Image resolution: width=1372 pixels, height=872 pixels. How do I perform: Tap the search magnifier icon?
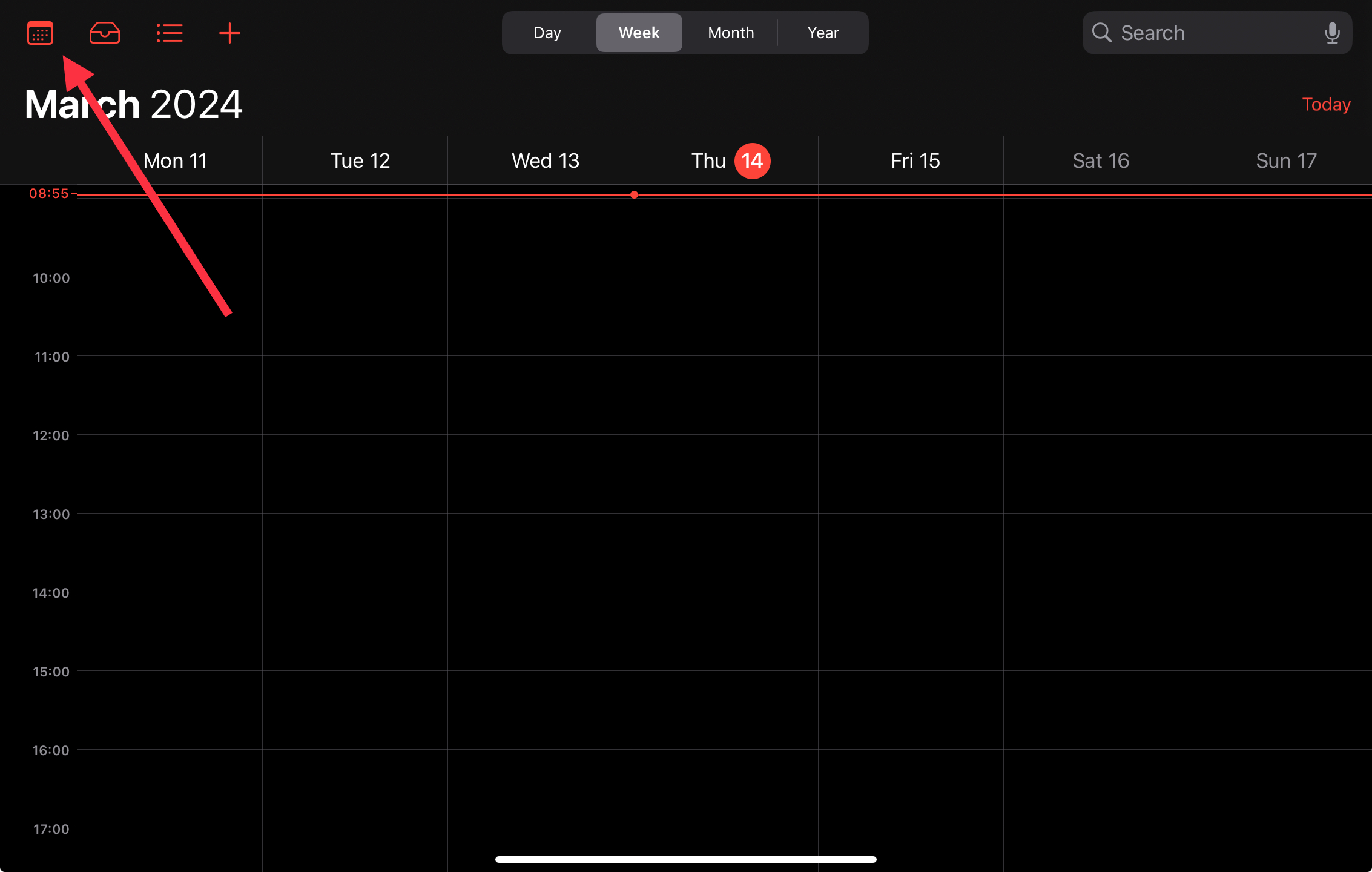[x=1101, y=33]
